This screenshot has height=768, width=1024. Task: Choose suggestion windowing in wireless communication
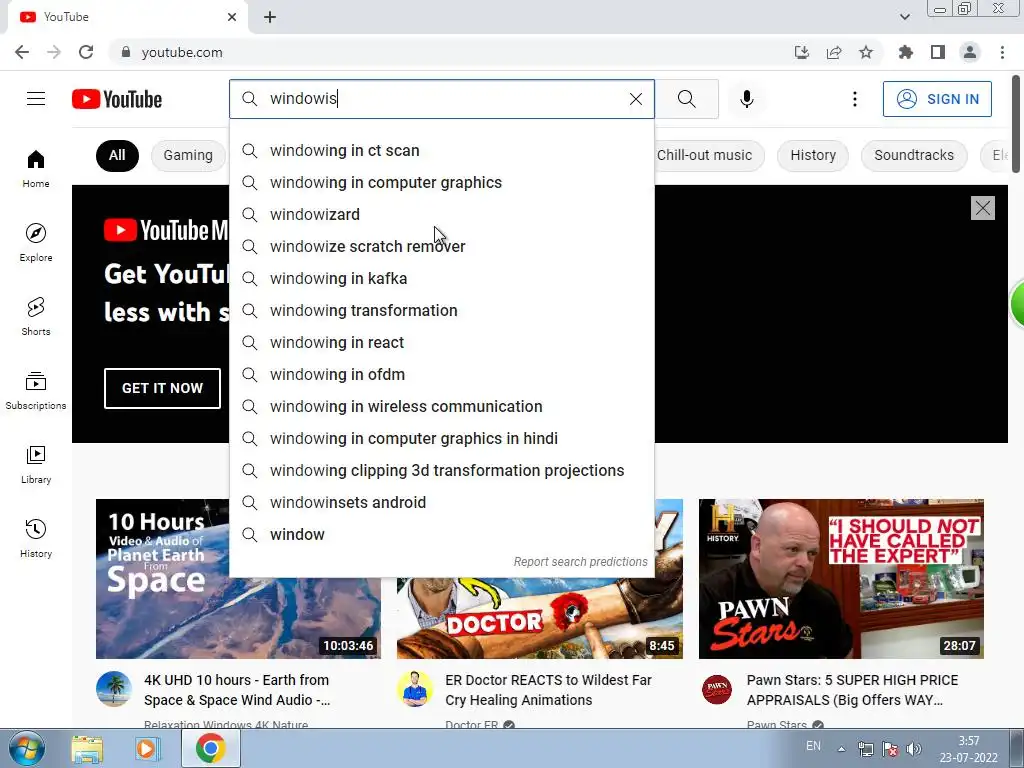441,406
